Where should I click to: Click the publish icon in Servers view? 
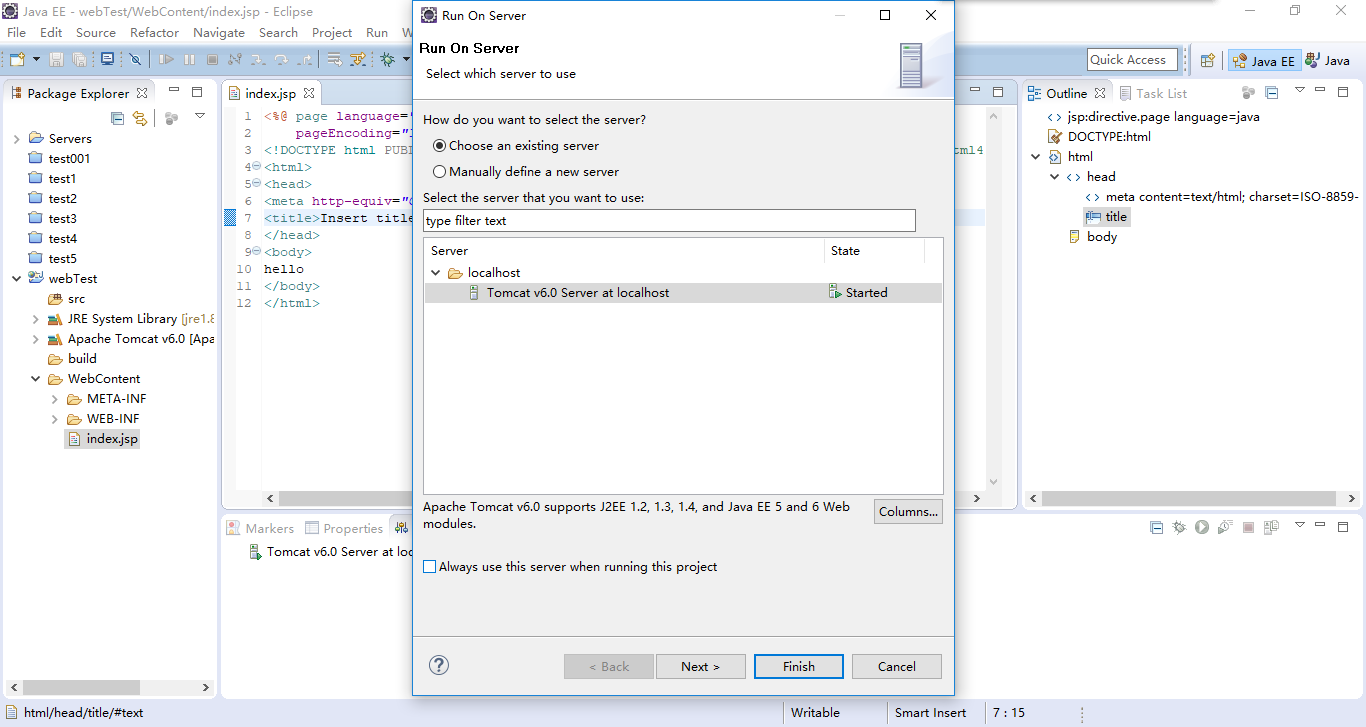1271,527
